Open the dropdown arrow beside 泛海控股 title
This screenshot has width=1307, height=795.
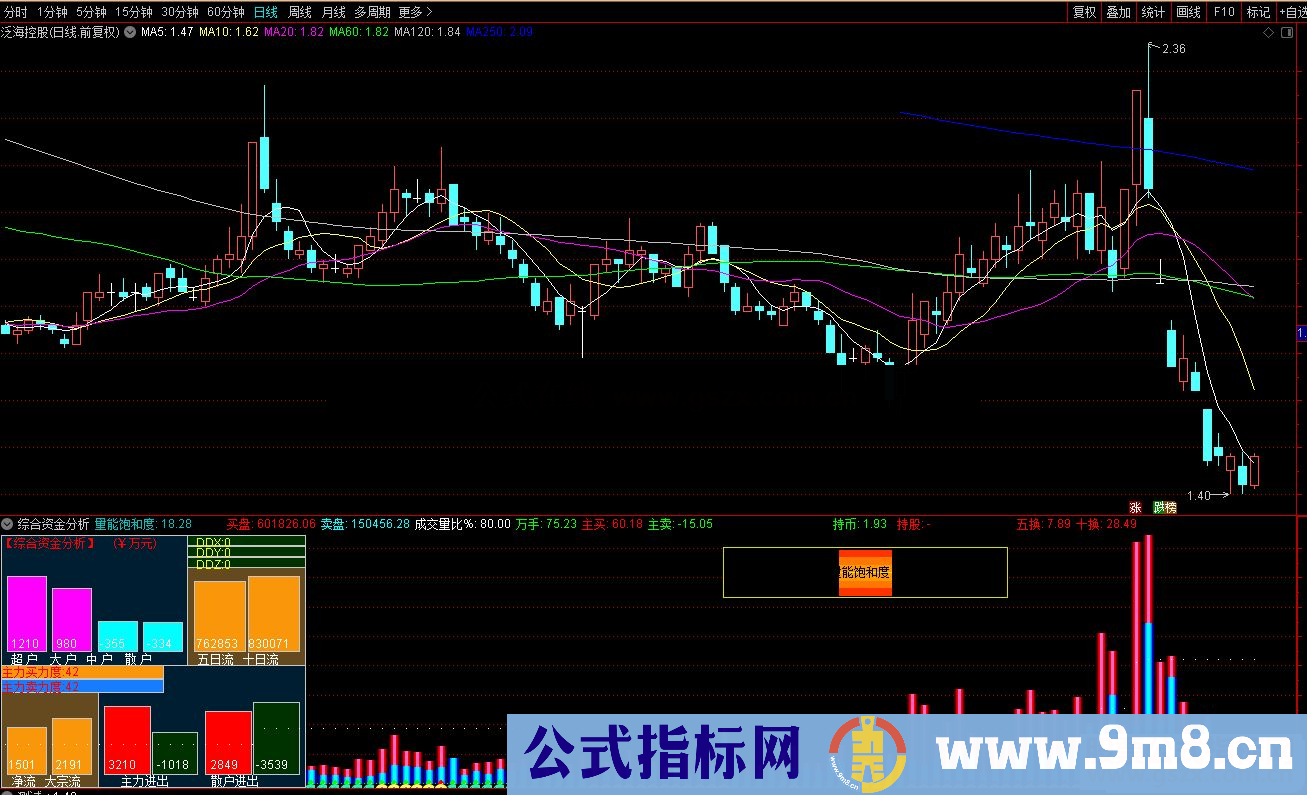tap(129, 31)
